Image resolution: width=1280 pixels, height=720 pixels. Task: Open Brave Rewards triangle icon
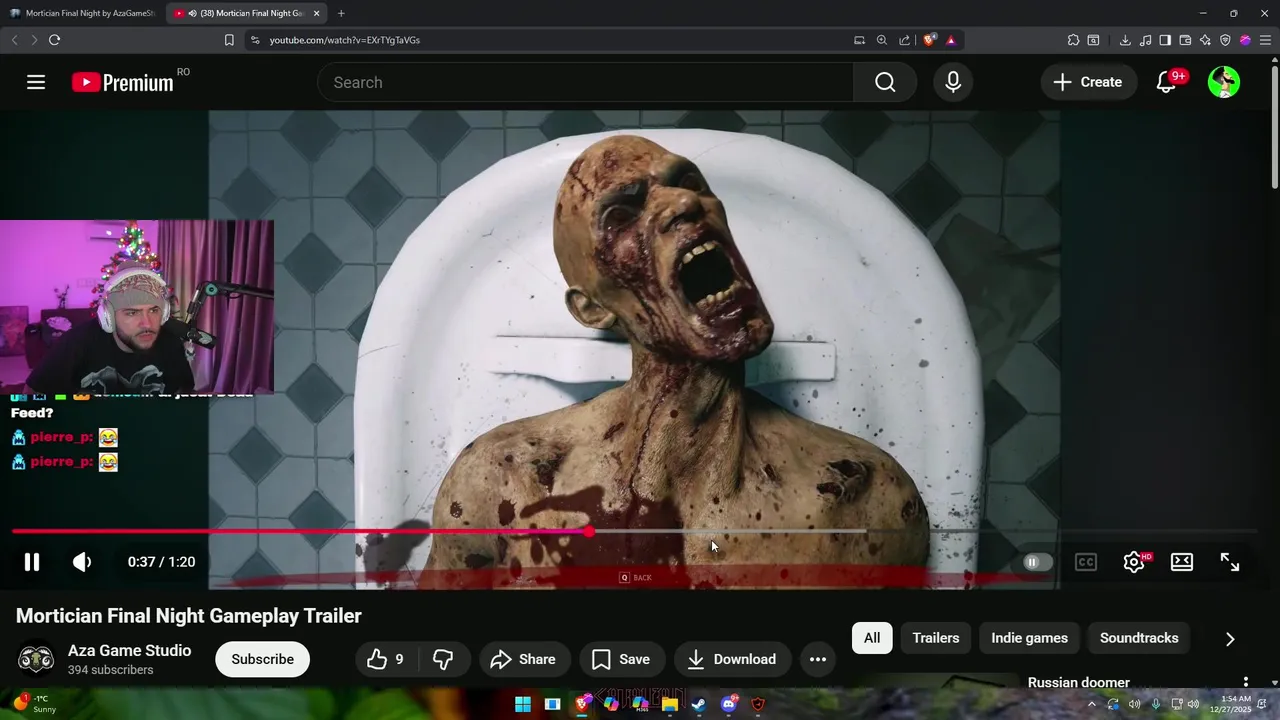coord(951,40)
